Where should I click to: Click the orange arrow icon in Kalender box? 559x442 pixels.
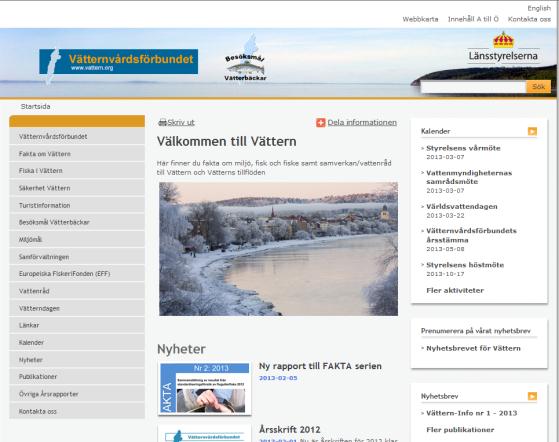[x=532, y=131]
